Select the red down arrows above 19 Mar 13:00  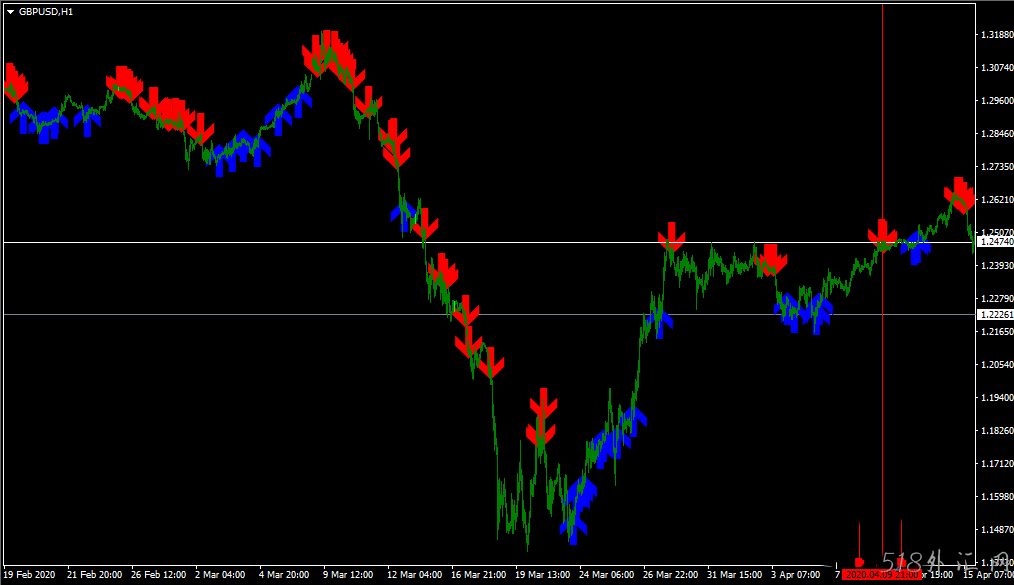(x=542, y=417)
